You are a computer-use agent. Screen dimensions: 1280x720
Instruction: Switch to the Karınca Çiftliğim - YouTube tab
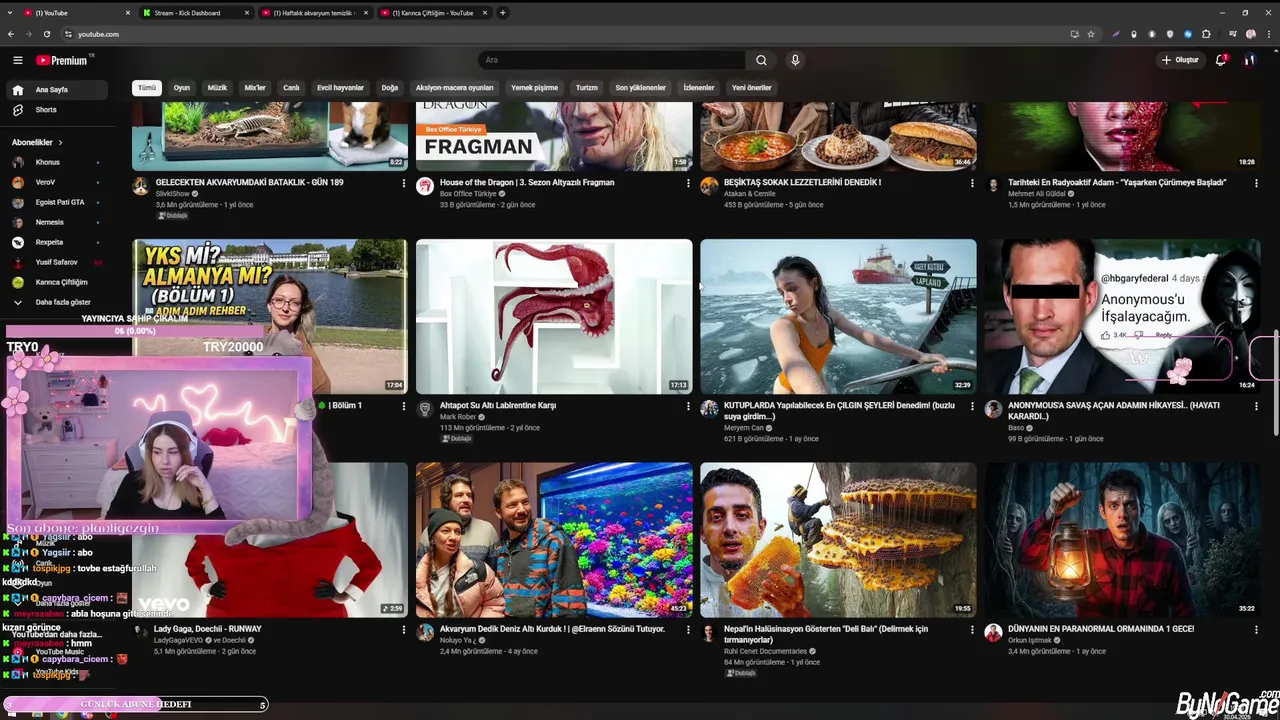[433, 13]
